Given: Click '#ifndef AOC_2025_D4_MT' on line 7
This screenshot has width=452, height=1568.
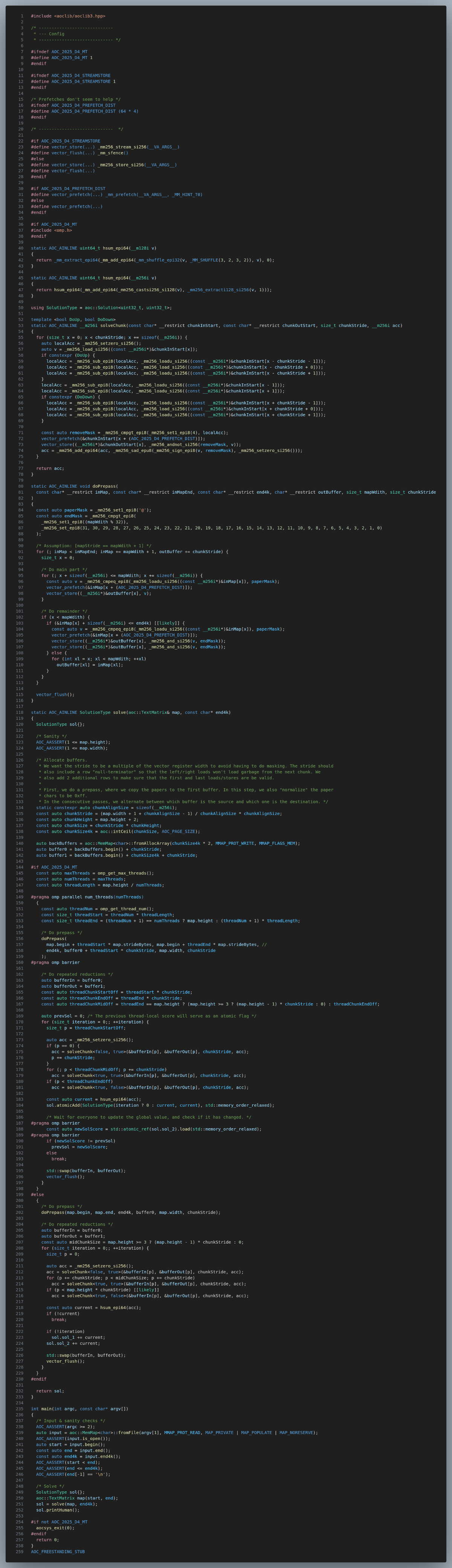Looking at the screenshot, I should point(59,52).
